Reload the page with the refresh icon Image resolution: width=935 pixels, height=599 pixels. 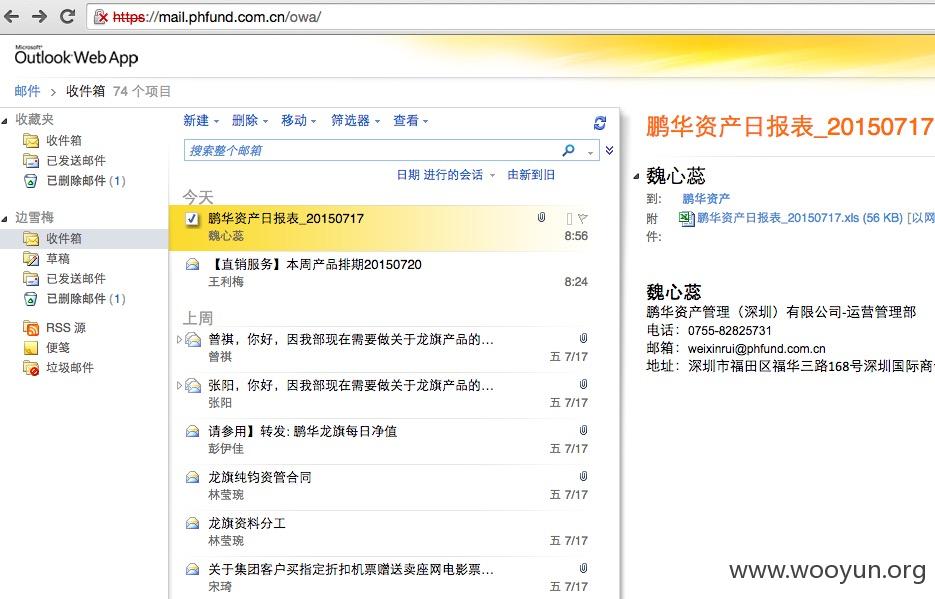(x=67, y=17)
